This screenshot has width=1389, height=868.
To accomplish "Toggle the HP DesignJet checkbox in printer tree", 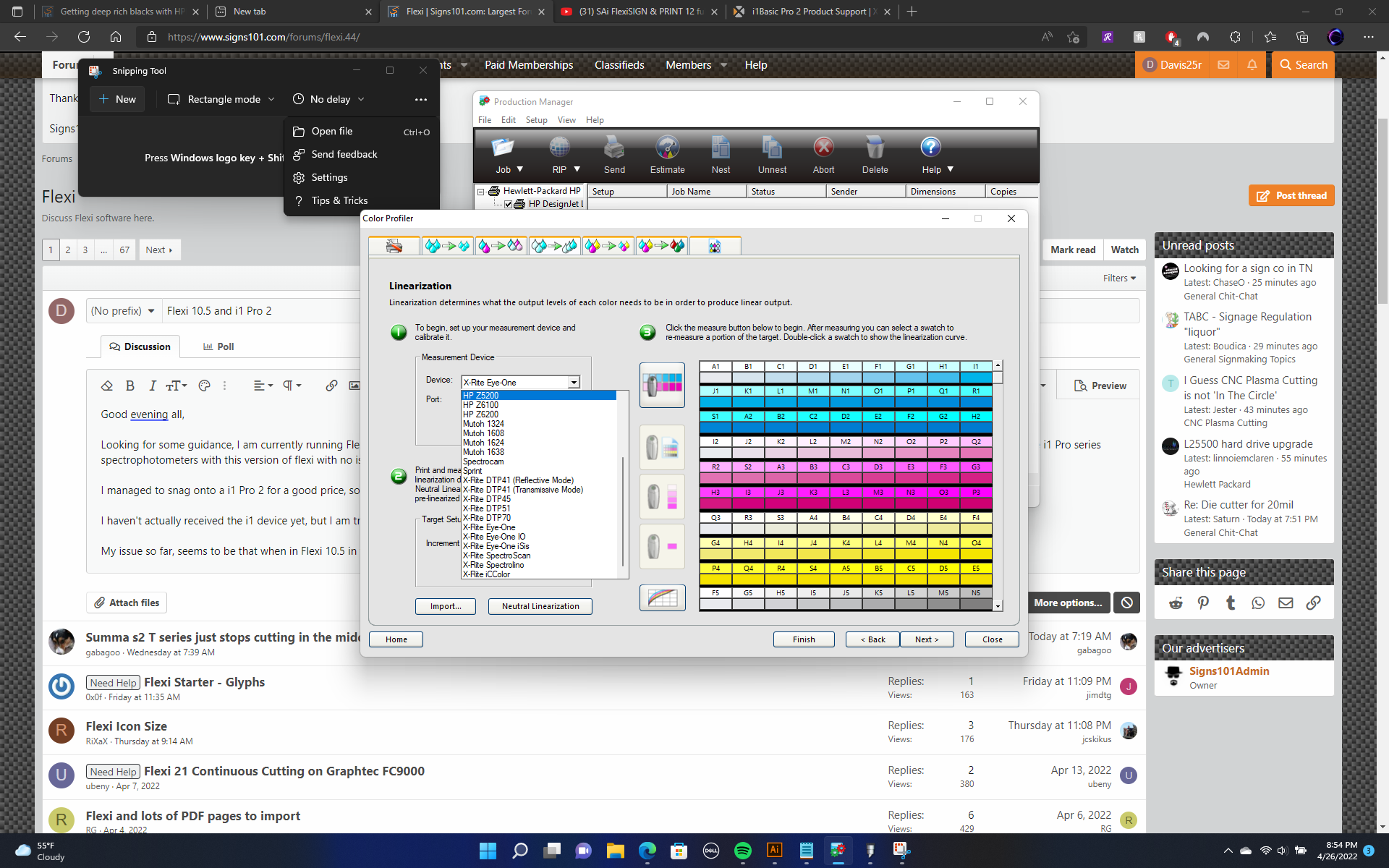I will coord(508,204).
